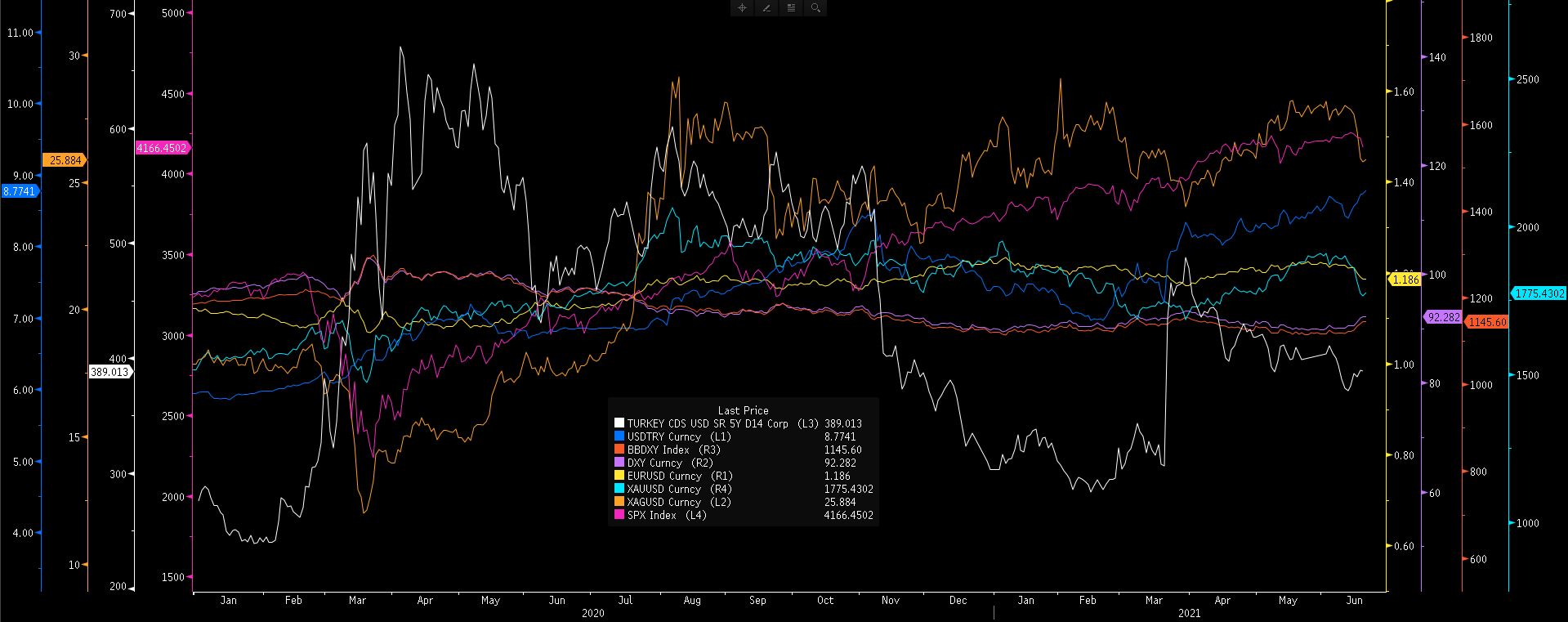The image size is (1568, 622).
Task: Select the BBDXY Index legend entry
Action: 674,450
